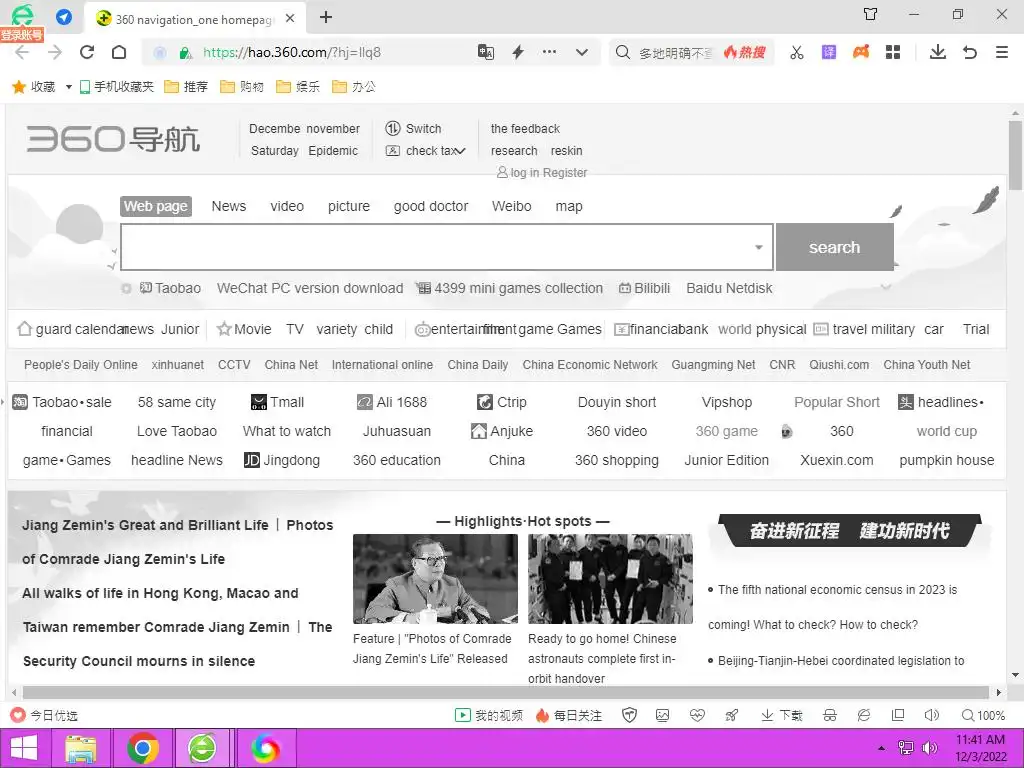
Task: Expand the address bar dropdown chevron
Action: tap(582, 52)
